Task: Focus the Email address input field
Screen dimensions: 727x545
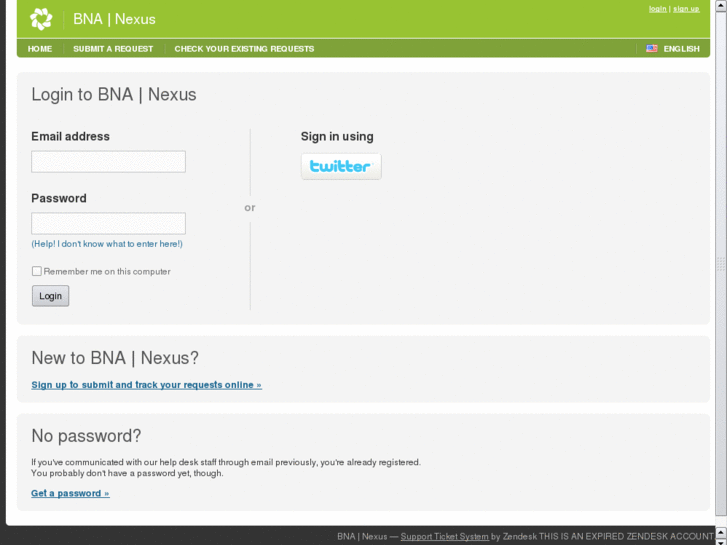Action: (108, 161)
